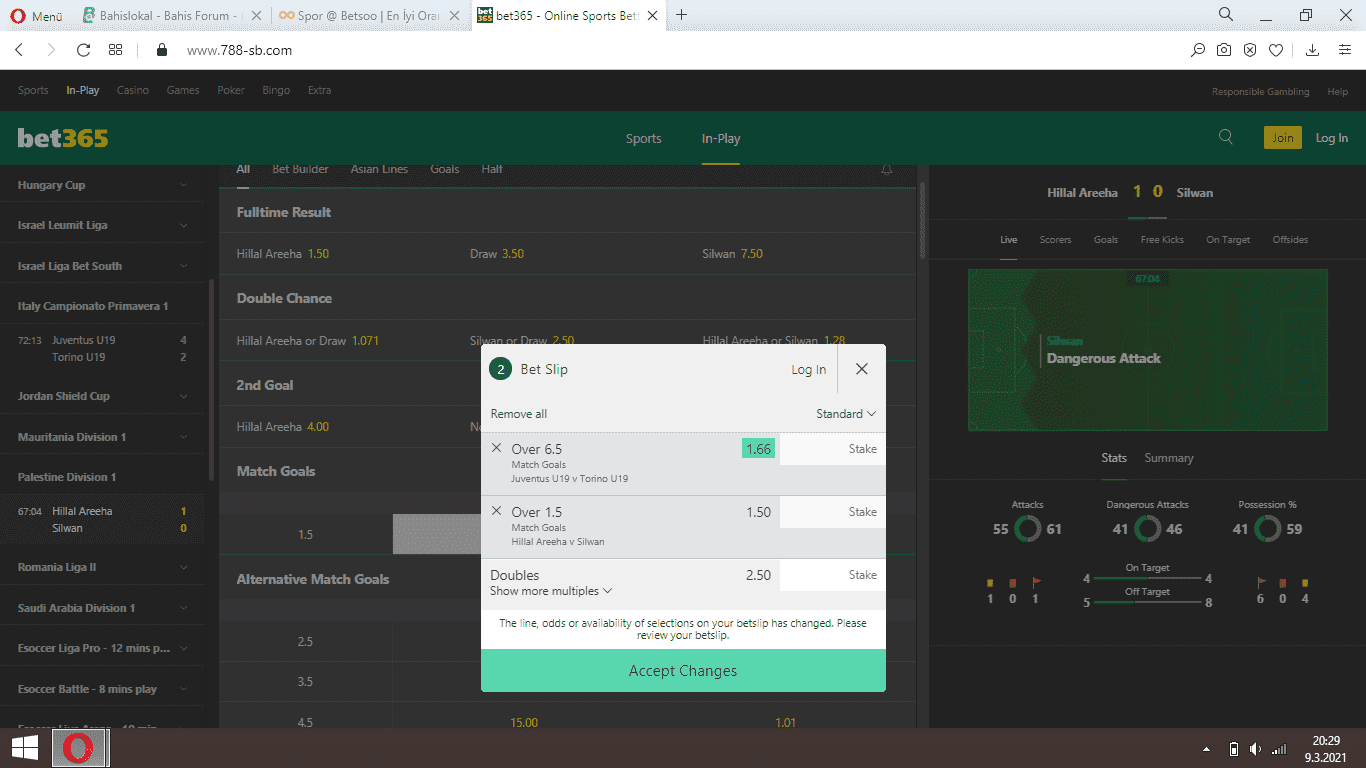Click the Opera taskbar icon
Screen dimensions: 1366x768
(80, 748)
